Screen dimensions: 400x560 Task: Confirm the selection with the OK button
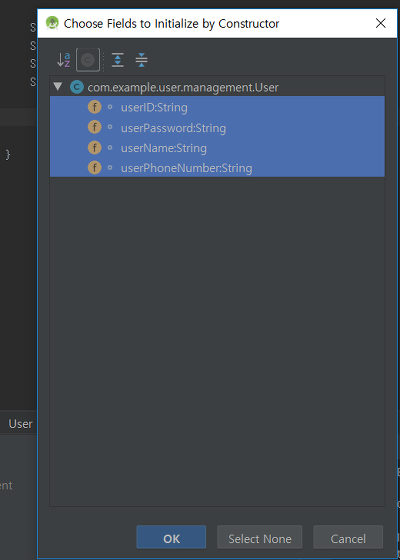[x=171, y=539]
